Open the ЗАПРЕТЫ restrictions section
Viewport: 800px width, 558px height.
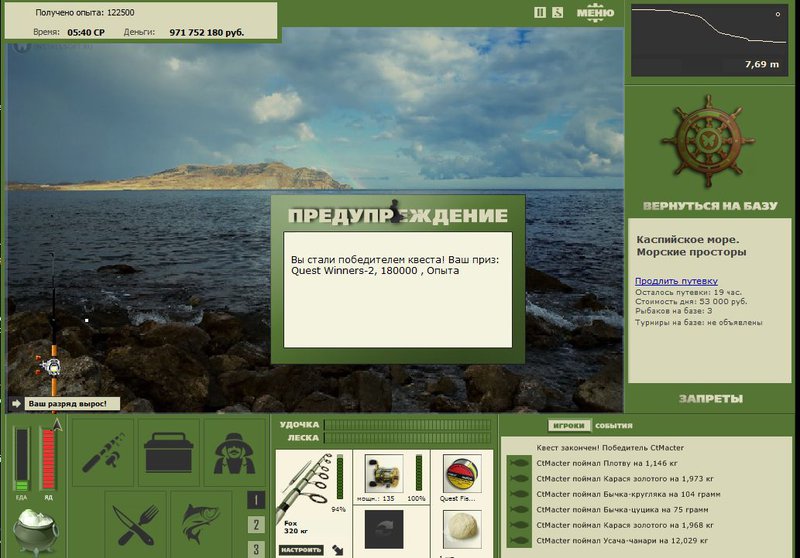pos(711,399)
